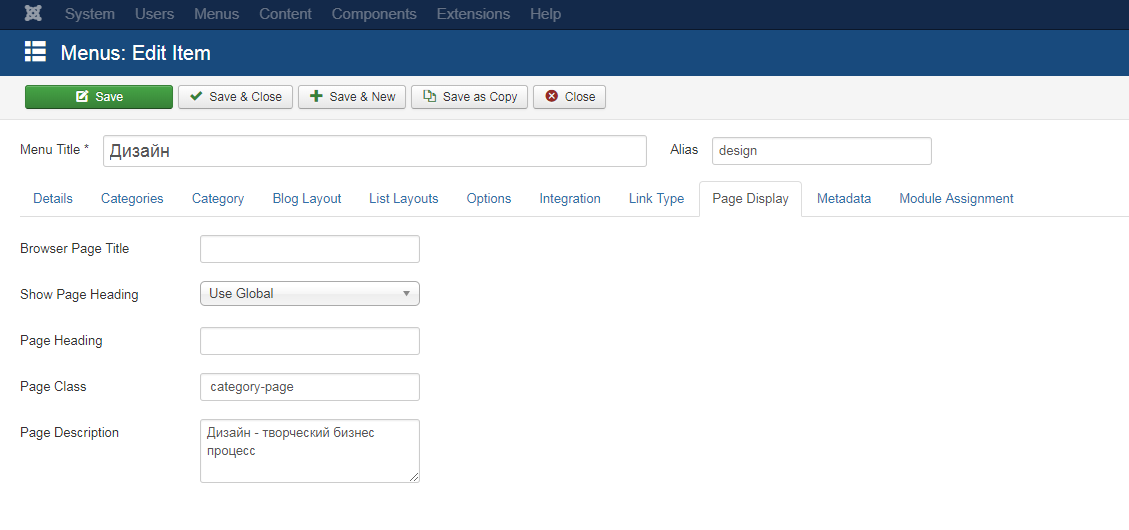The image size is (1129, 530).
Task: Click the Menus: Edit Item heading
Action: point(135,53)
